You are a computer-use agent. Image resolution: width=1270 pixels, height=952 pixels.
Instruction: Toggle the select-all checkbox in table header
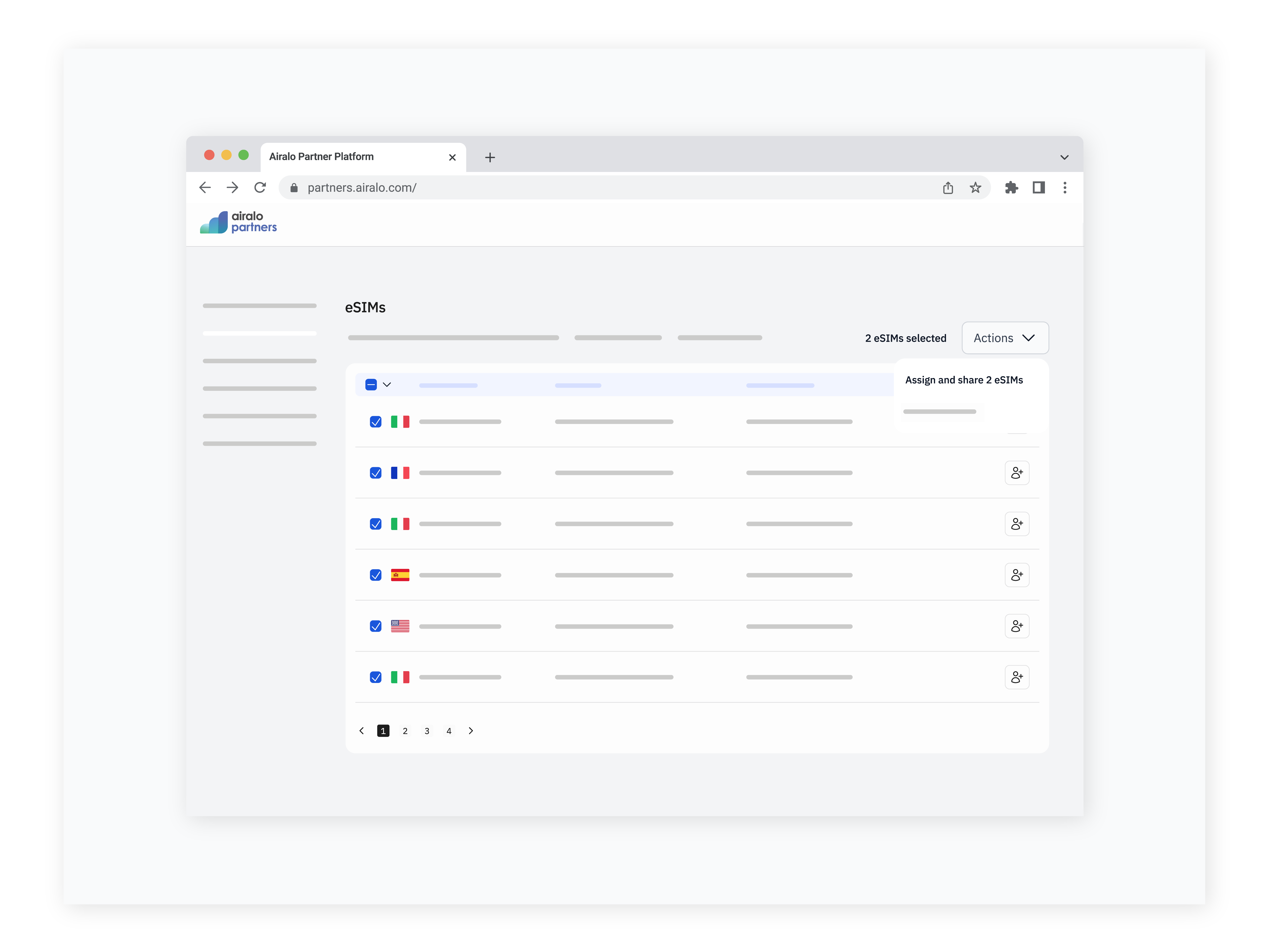coord(371,385)
